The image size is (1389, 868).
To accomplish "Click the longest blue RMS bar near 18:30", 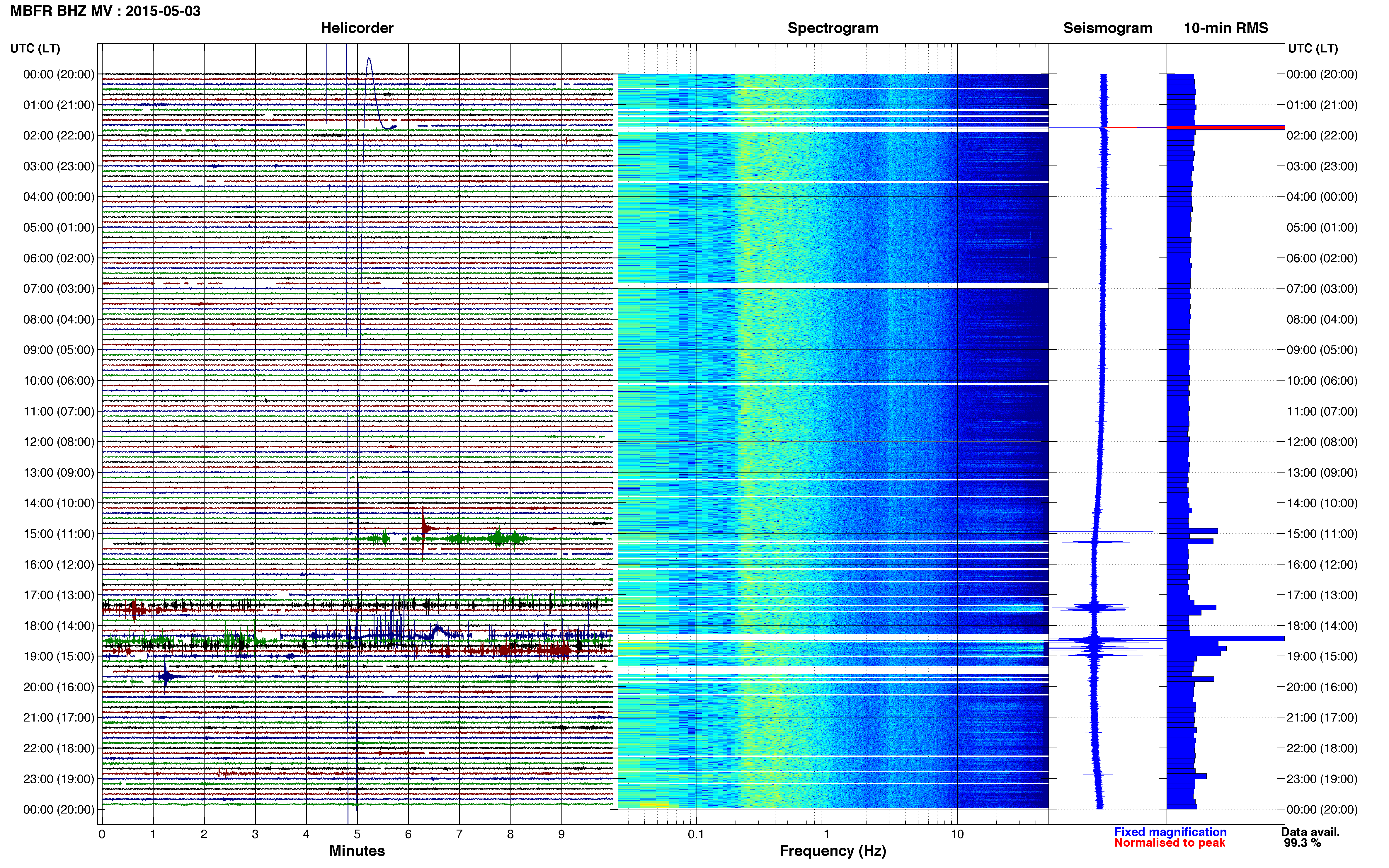I will pos(1225,638).
